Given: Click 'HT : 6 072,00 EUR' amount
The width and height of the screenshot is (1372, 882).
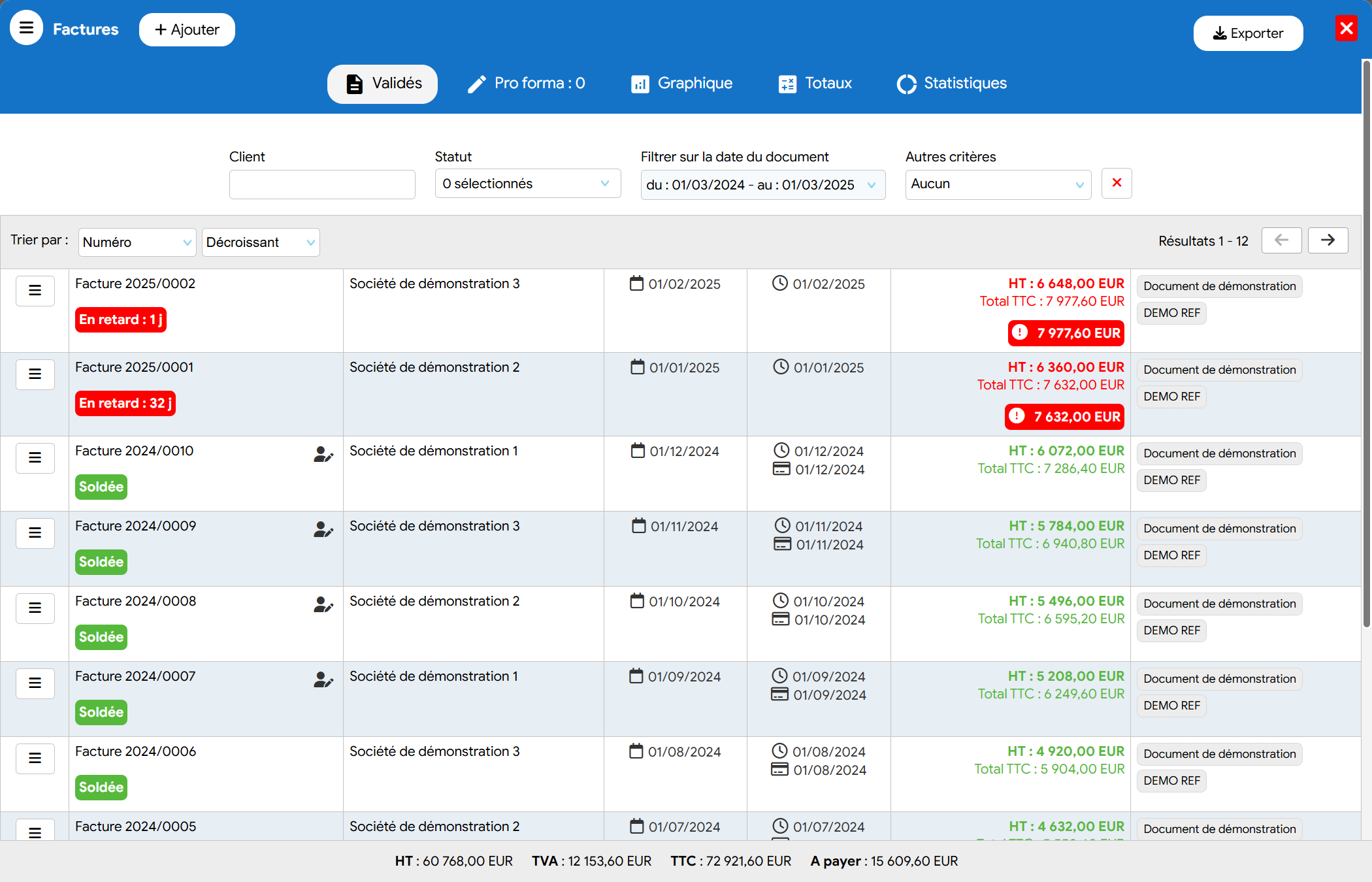Looking at the screenshot, I should point(1066,451).
